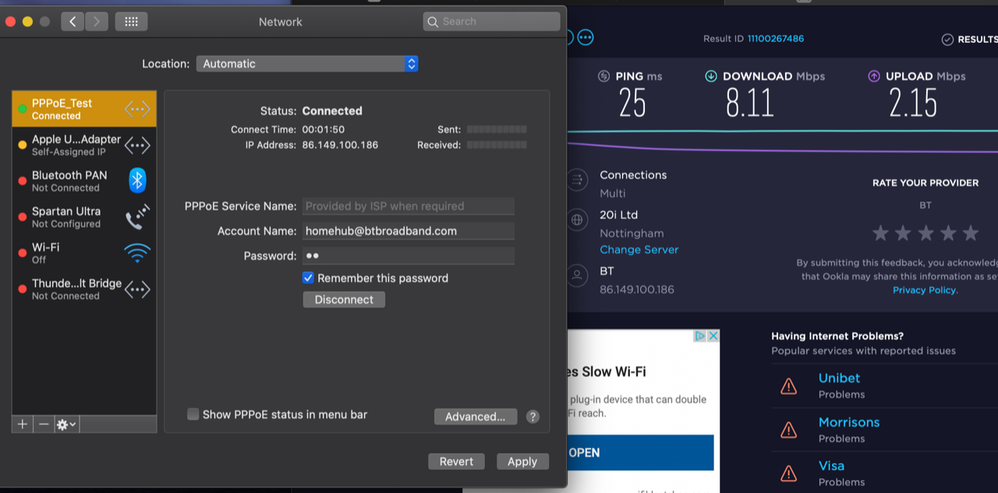Viewport: 998px width, 493px height.
Task: Click the Account Name field
Action: coord(408,231)
